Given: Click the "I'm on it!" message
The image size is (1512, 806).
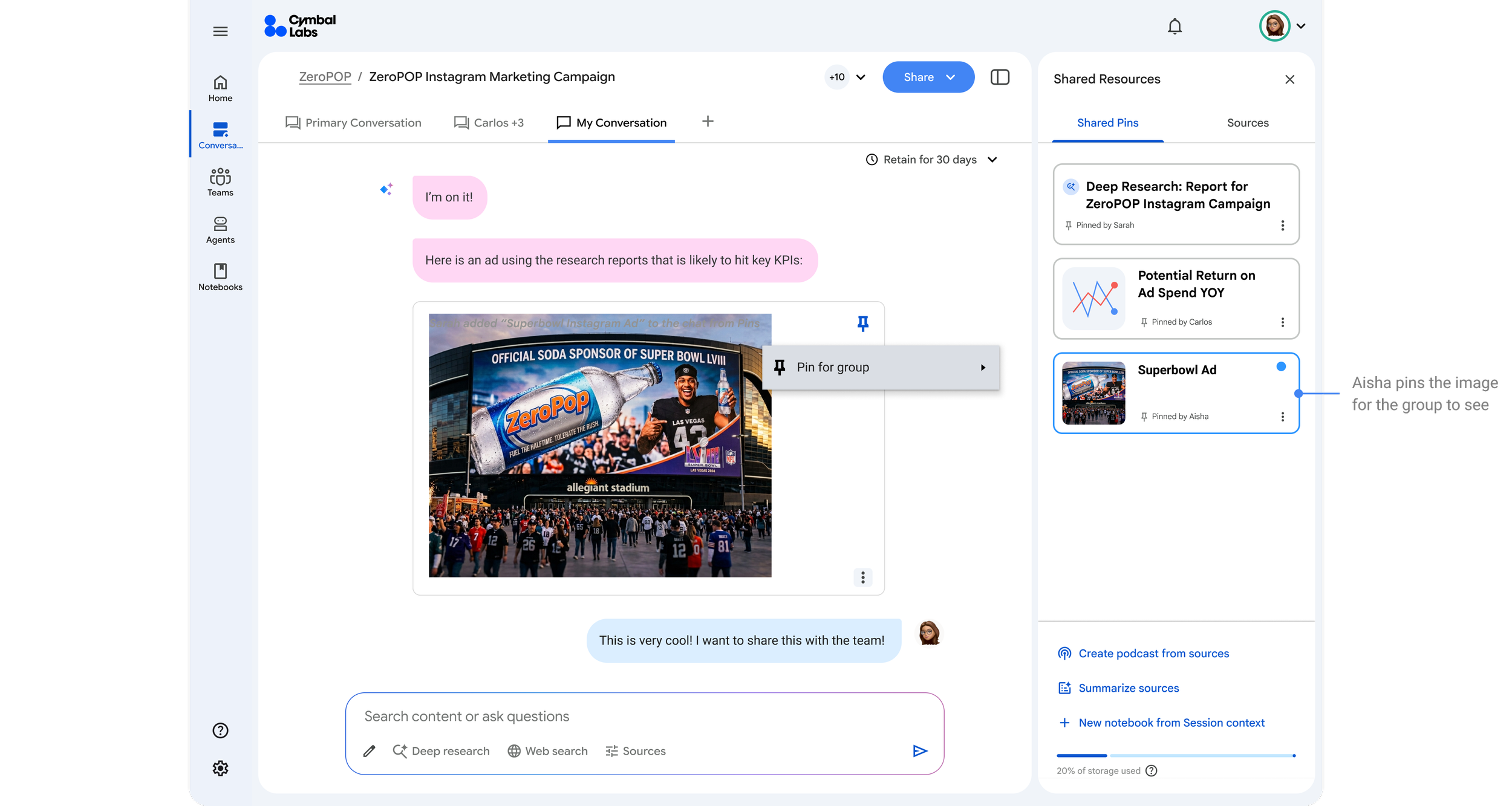Looking at the screenshot, I should pos(449,198).
